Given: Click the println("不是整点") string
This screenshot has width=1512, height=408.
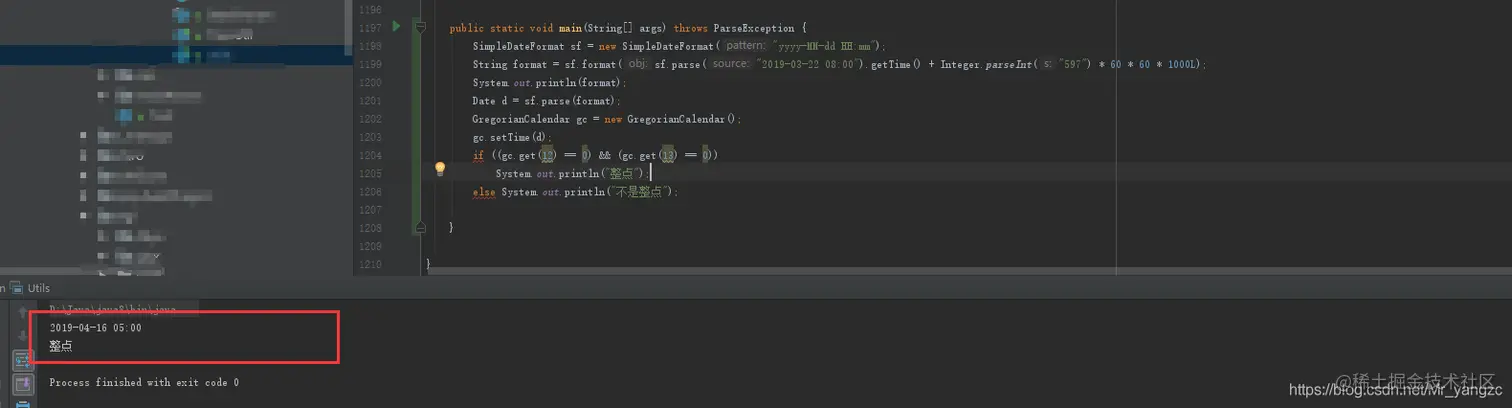Looking at the screenshot, I should click(x=635, y=191).
